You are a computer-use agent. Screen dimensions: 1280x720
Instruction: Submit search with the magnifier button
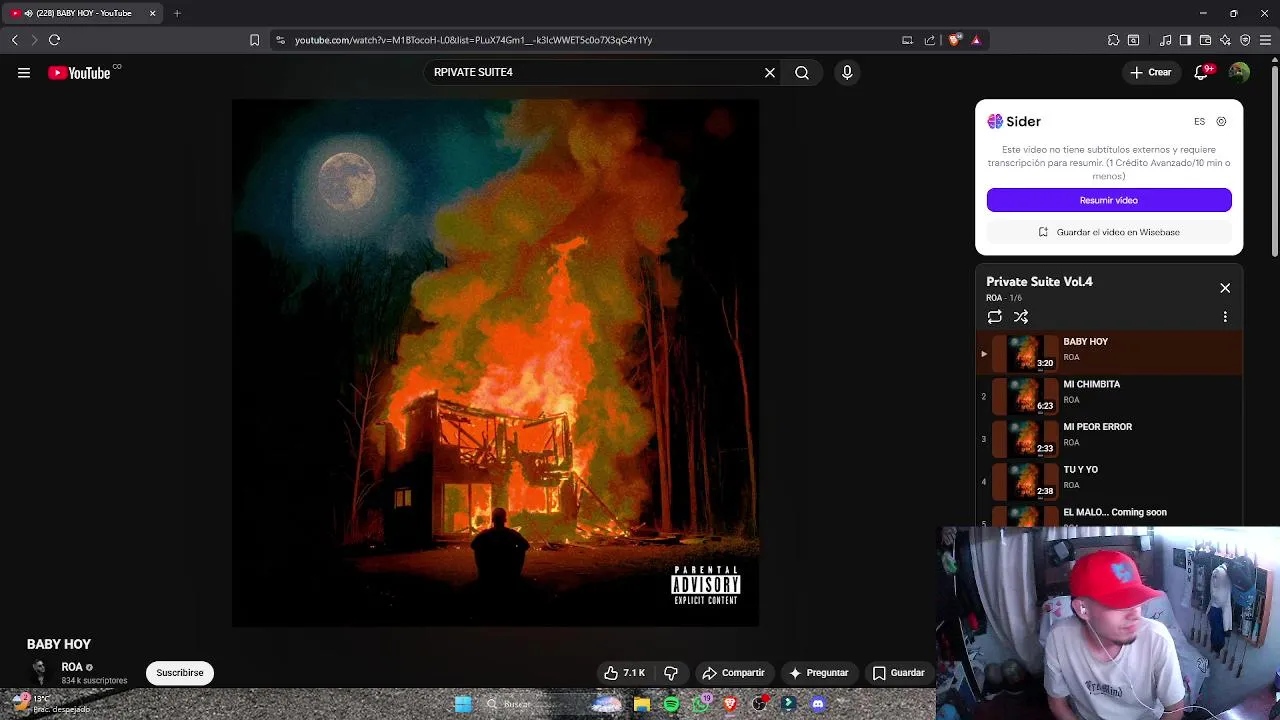(x=802, y=72)
